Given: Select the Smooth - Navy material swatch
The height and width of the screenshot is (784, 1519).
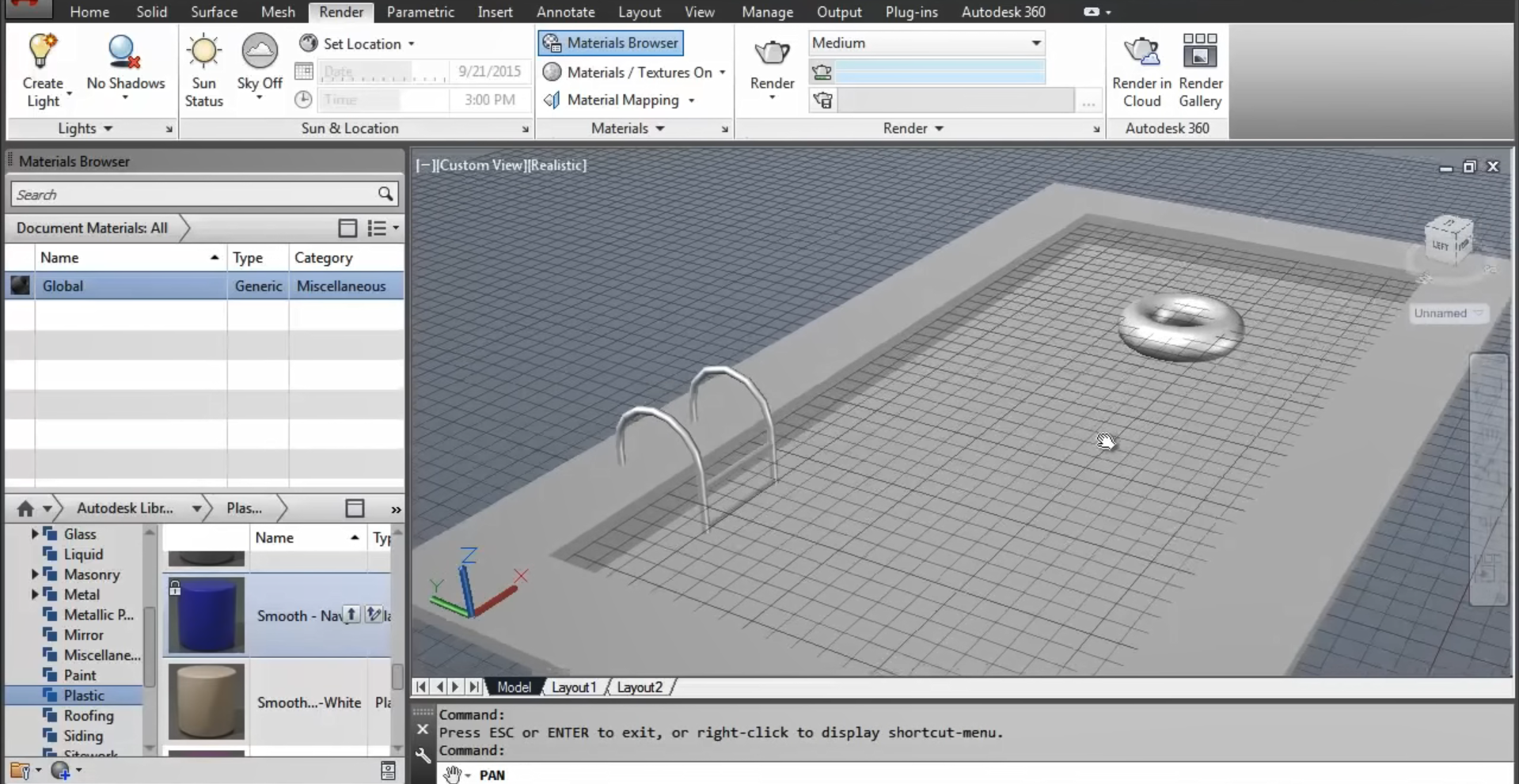Looking at the screenshot, I should (206, 615).
